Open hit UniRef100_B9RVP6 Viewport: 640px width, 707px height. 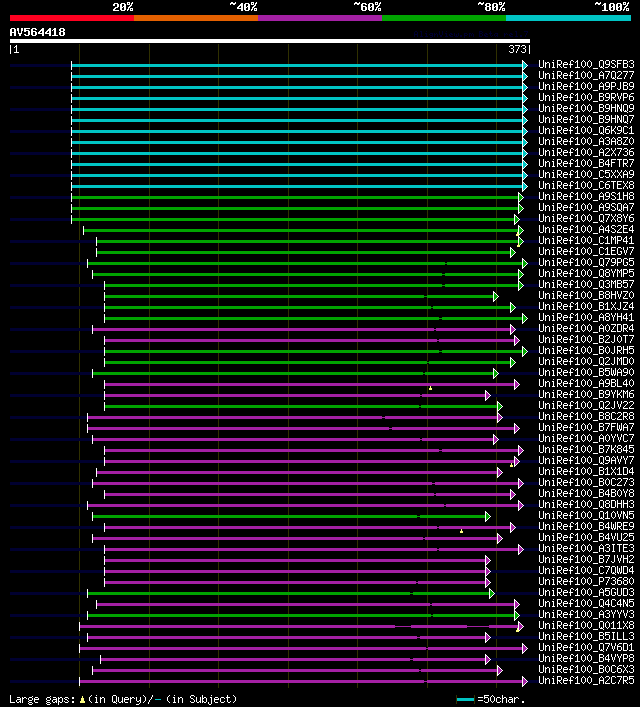click(x=586, y=97)
